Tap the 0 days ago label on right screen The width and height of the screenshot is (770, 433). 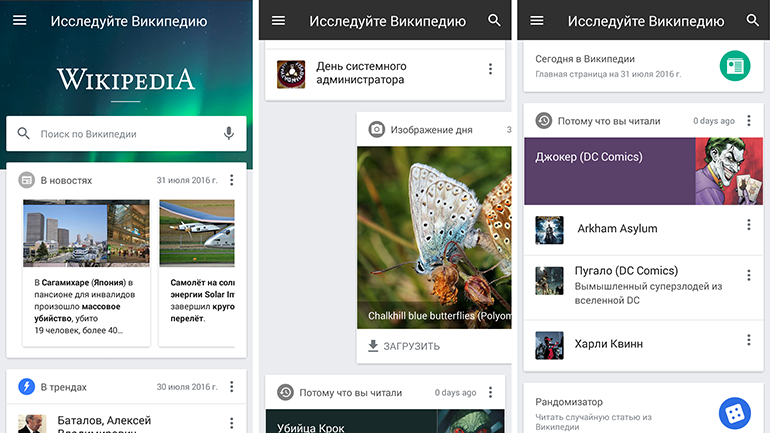click(x=714, y=121)
